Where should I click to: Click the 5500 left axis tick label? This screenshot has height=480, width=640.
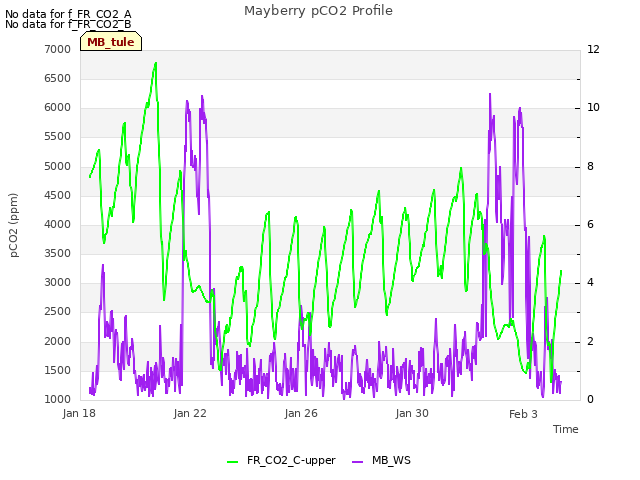(58, 137)
